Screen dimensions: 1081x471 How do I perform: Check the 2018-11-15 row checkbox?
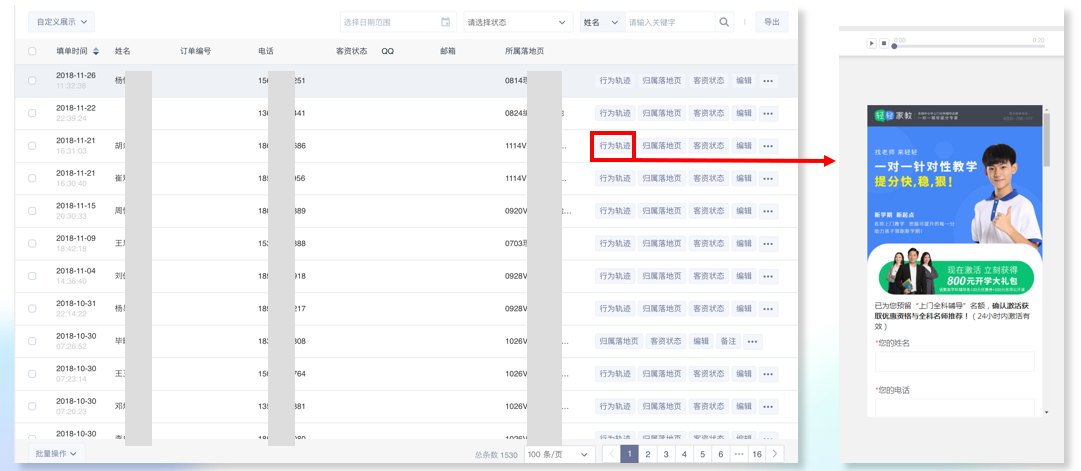(32, 211)
